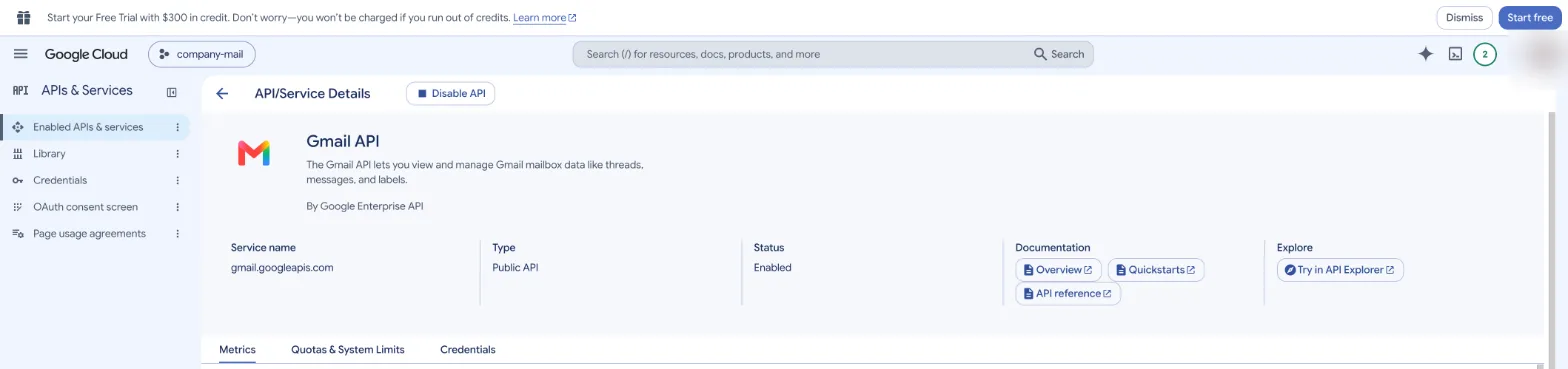Open the Overview documentation link
Screen dimensions: 1568x369
(1059, 270)
